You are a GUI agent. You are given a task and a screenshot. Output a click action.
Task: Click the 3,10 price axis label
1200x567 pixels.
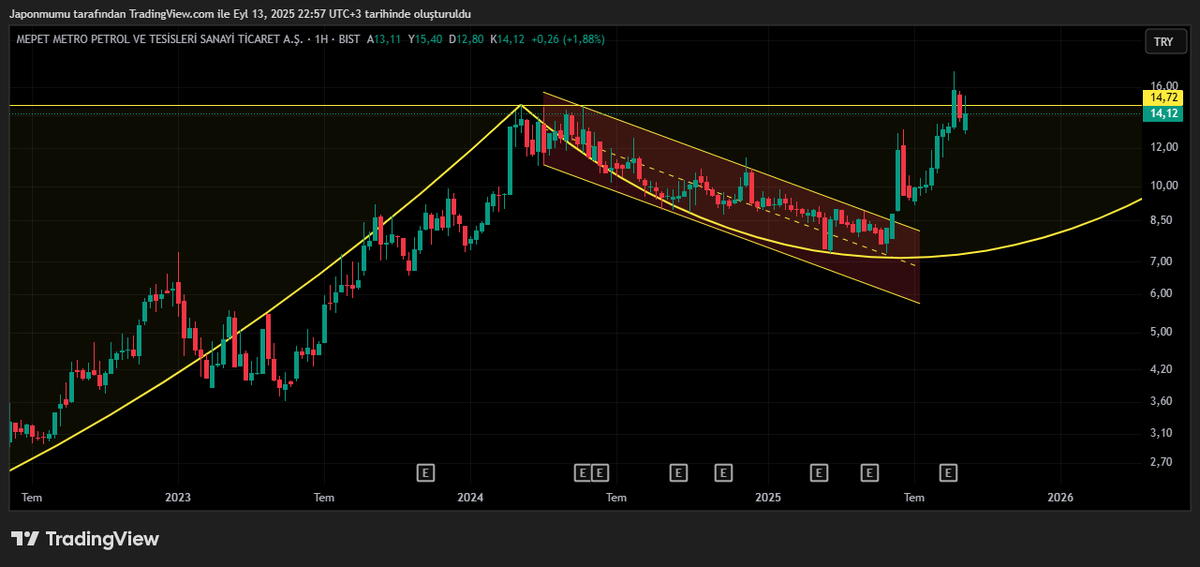(1163, 432)
